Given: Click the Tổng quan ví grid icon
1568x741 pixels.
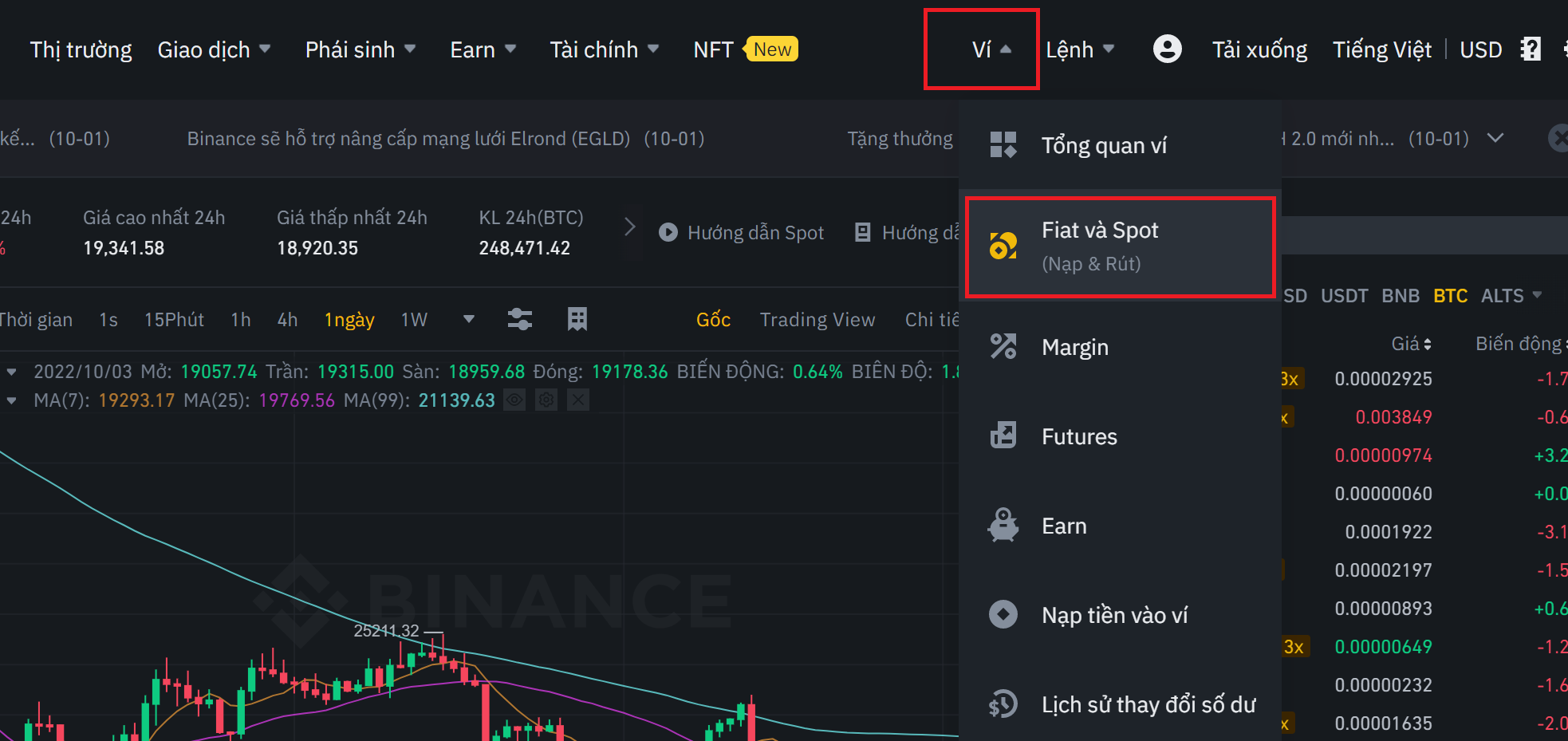Looking at the screenshot, I should pos(1003,144).
